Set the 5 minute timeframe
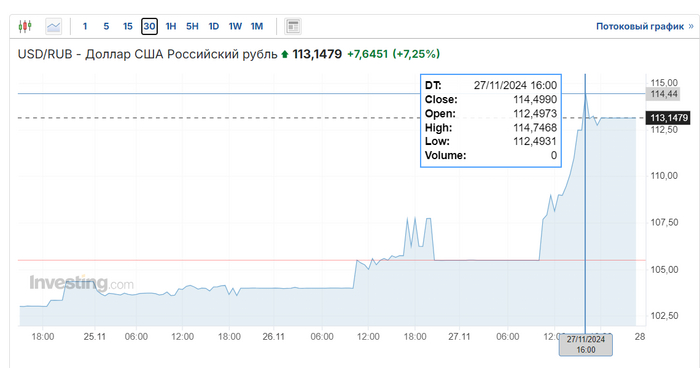This screenshot has height=368, width=700. (106, 26)
